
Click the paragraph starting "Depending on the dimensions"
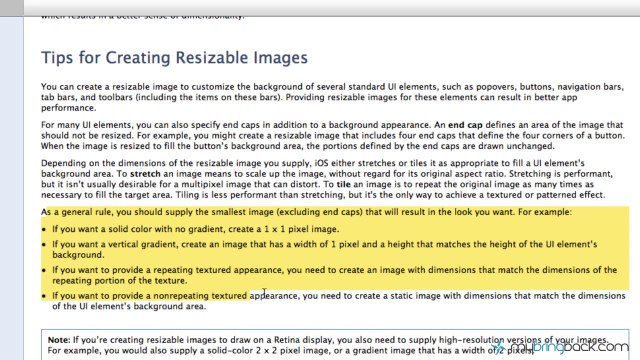click(327, 179)
